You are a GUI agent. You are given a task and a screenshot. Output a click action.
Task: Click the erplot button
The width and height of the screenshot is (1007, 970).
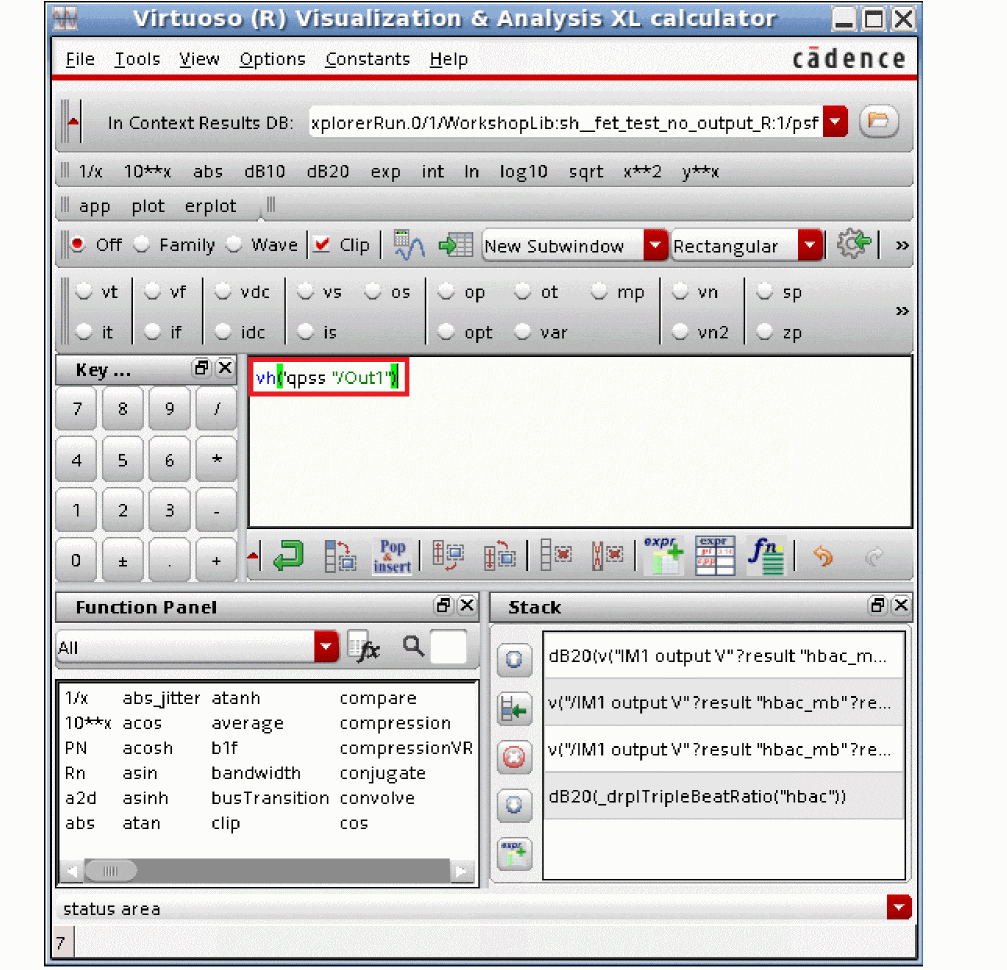coord(210,206)
